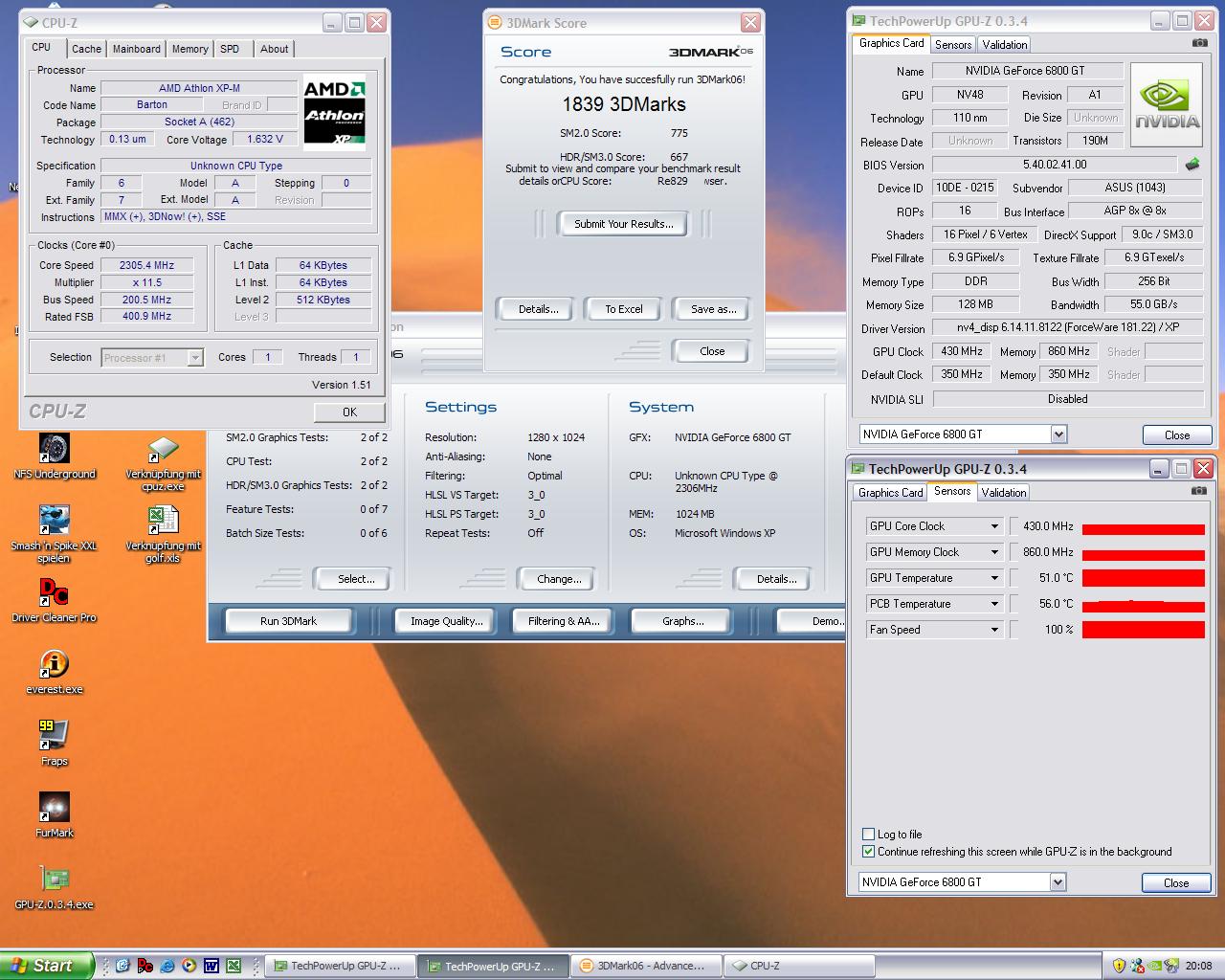The image size is (1225, 980).
Task: Switch to the Cache tab in CPU-Z
Action: 86,49
